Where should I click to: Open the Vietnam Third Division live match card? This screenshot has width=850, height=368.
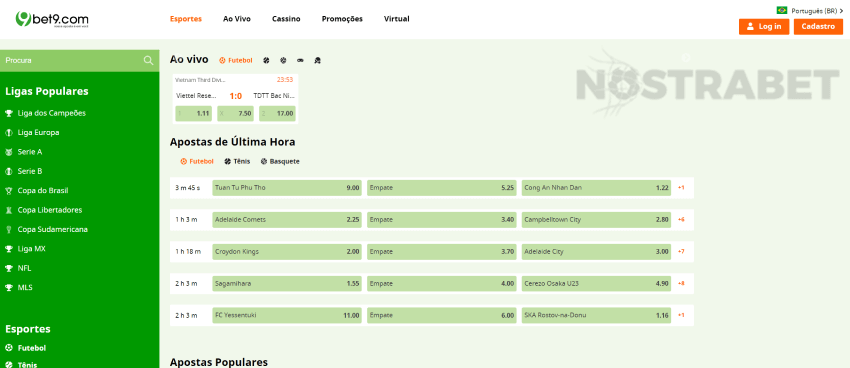coord(235,99)
